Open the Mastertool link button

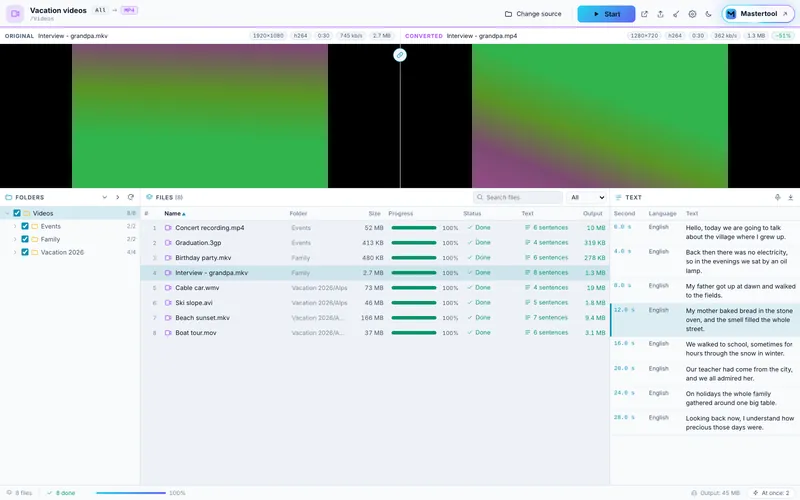pyautogui.click(x=758, y=14)
